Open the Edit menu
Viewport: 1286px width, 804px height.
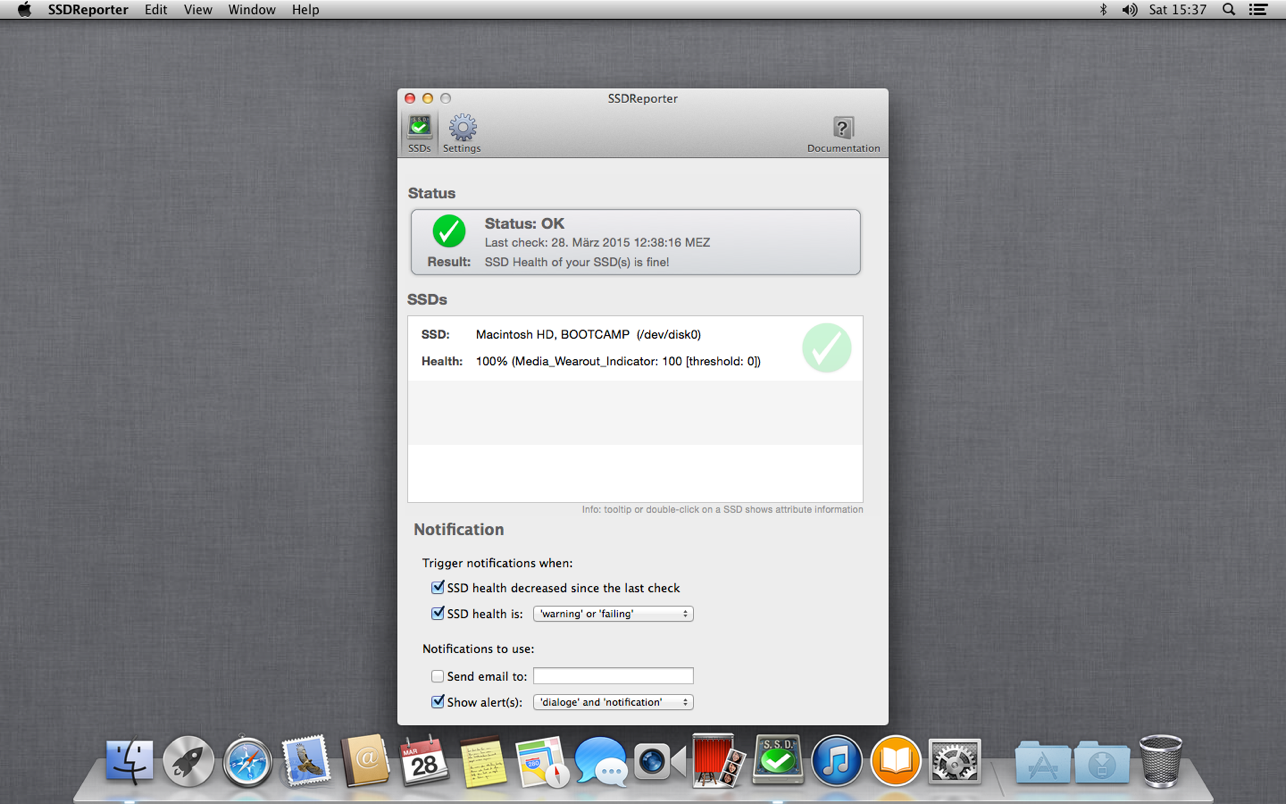pyautogui.click(x=156, y=10)
